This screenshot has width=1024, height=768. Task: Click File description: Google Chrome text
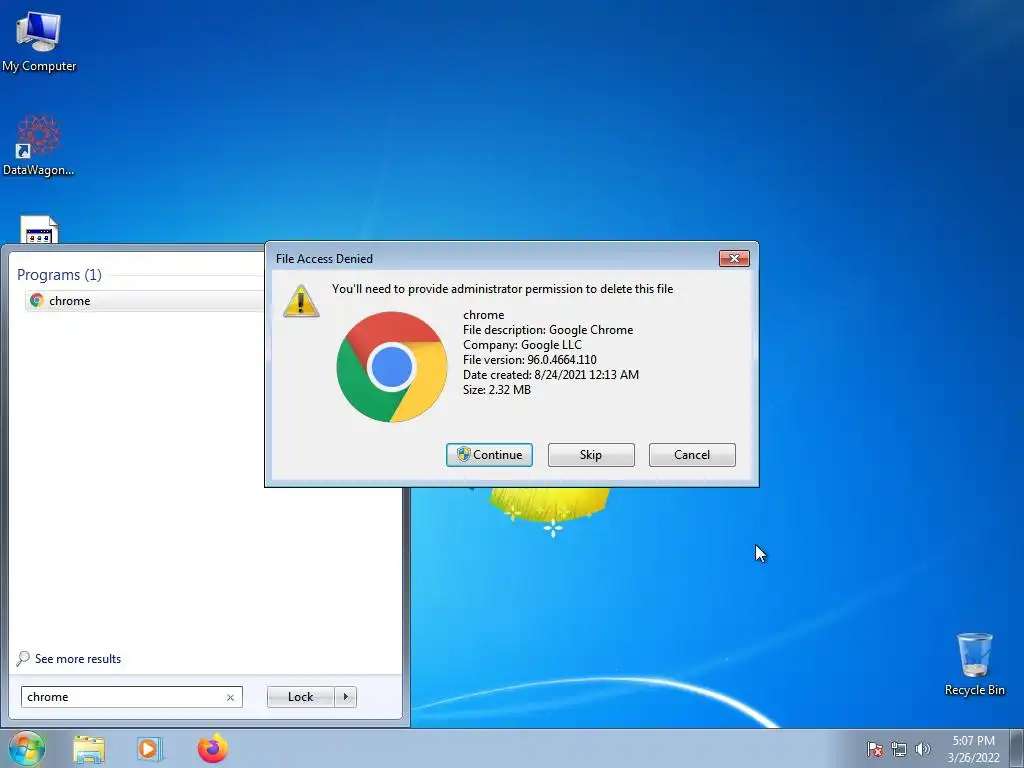548,330
